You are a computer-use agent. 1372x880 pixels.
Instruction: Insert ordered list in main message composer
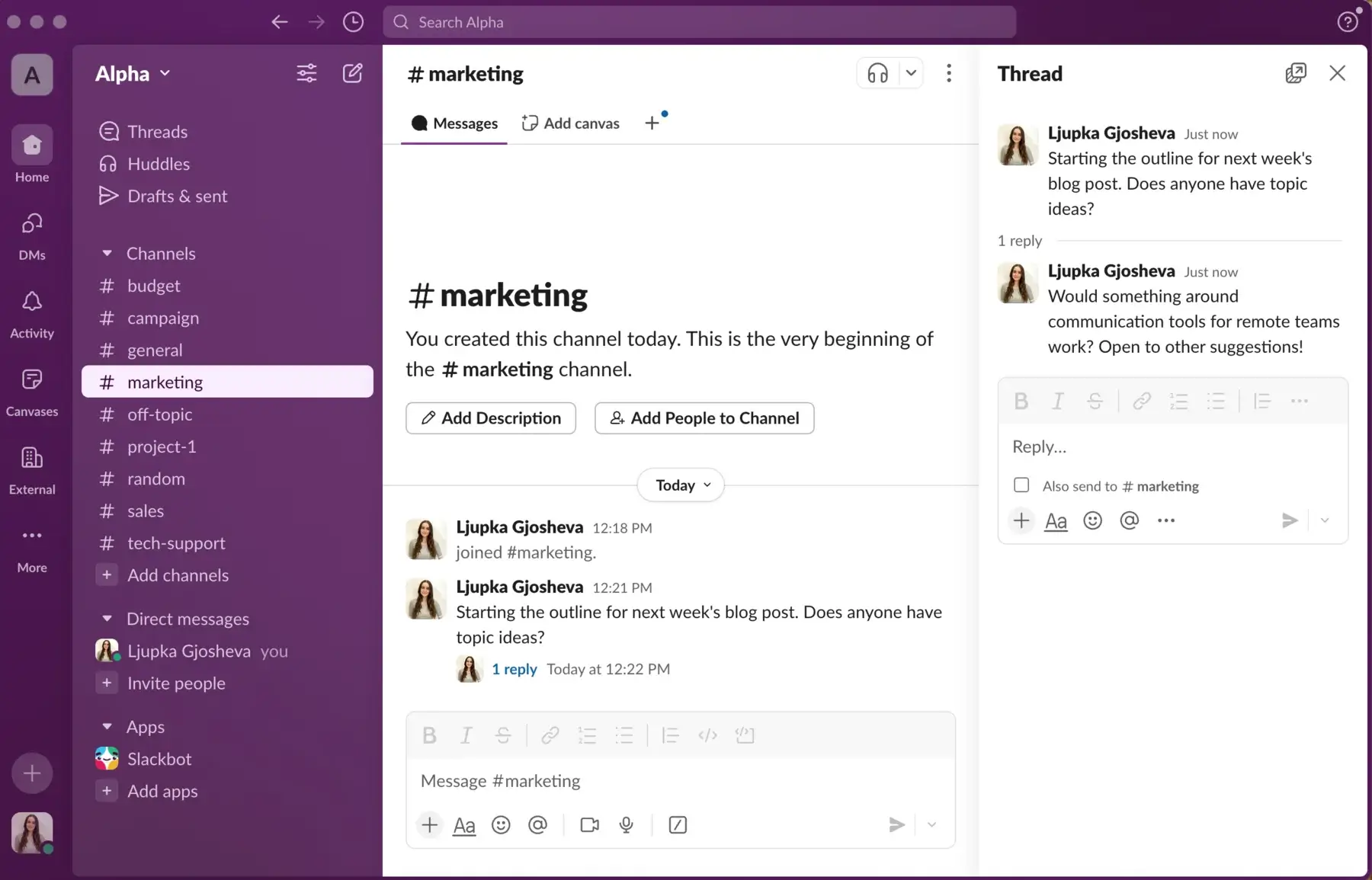click(x=587, y=735)
